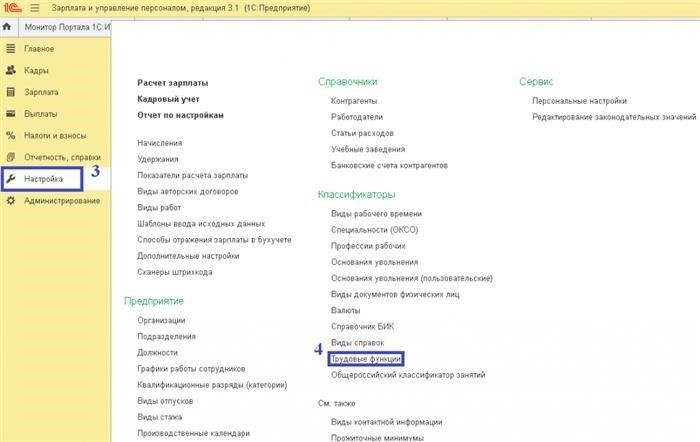Image resolution: width=700 pixels, height=442 pixels.
Task: Open Производственные календари
Action: [193, 433]
